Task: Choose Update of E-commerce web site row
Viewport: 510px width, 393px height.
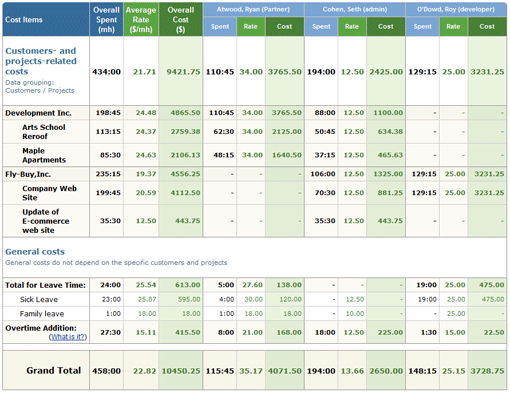Action: coord(255,221)
